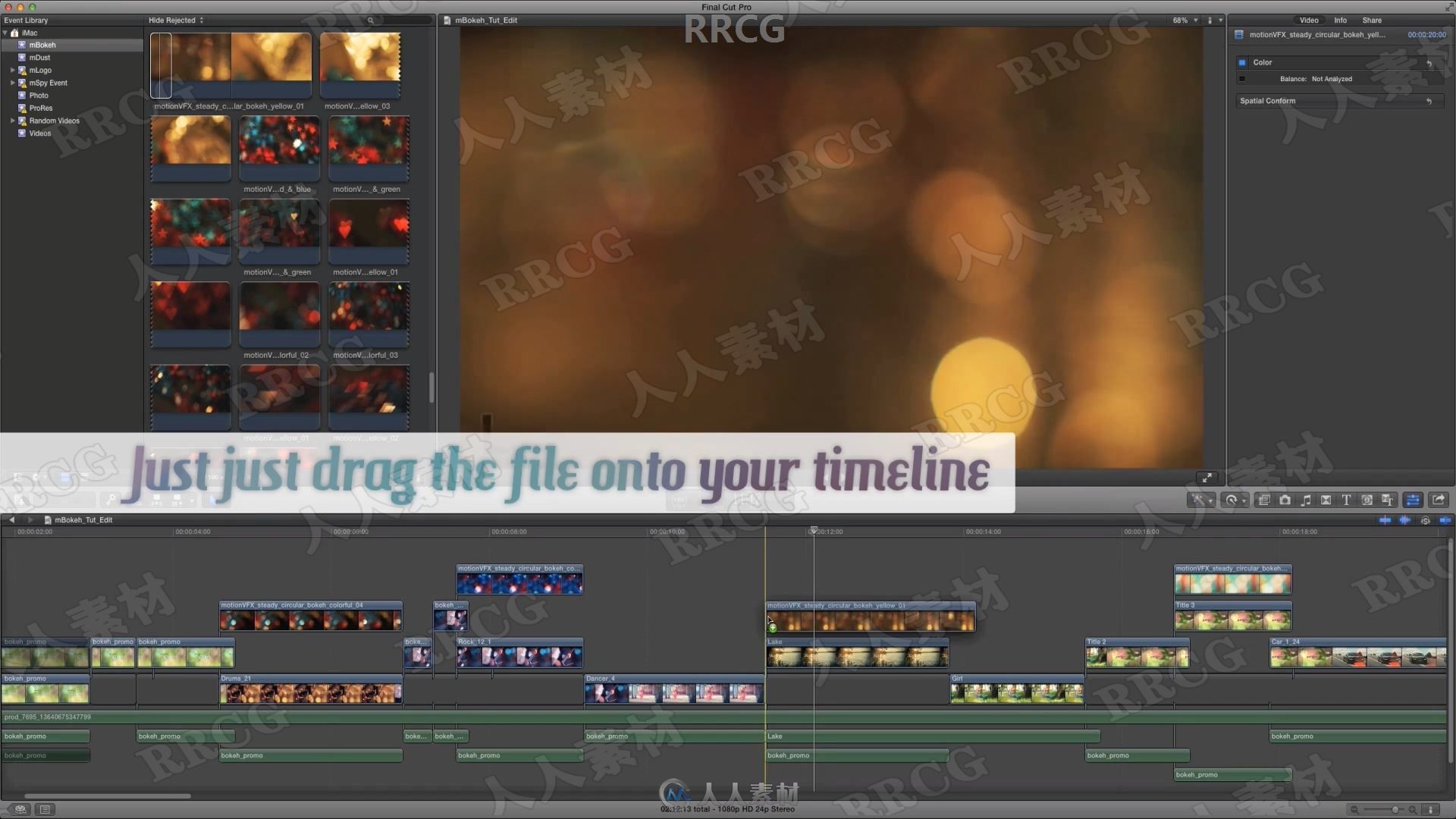Switch to the Video inspector tab

point(1309,20)
